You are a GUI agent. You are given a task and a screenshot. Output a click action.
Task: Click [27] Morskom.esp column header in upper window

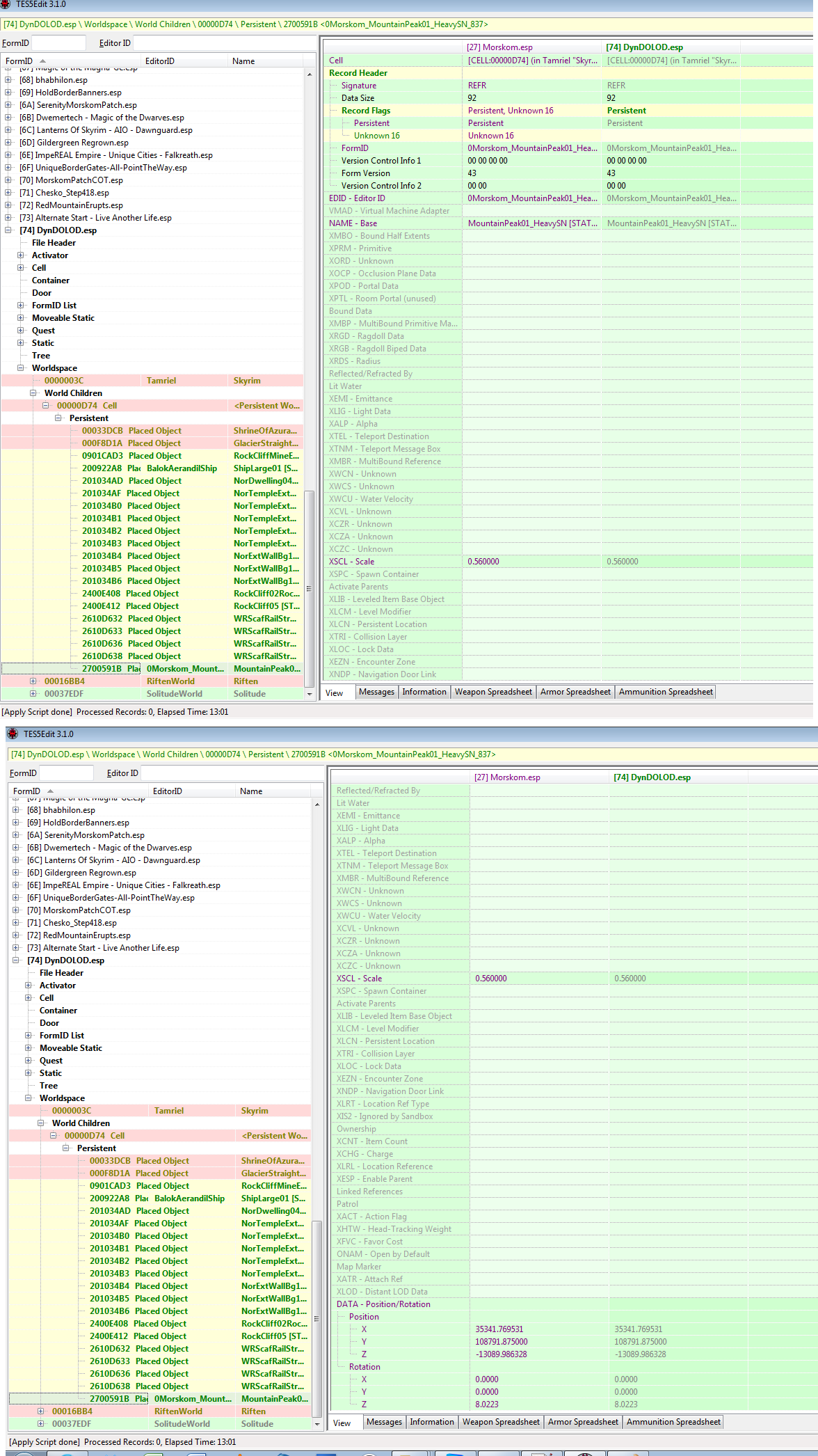pos(499,47)
